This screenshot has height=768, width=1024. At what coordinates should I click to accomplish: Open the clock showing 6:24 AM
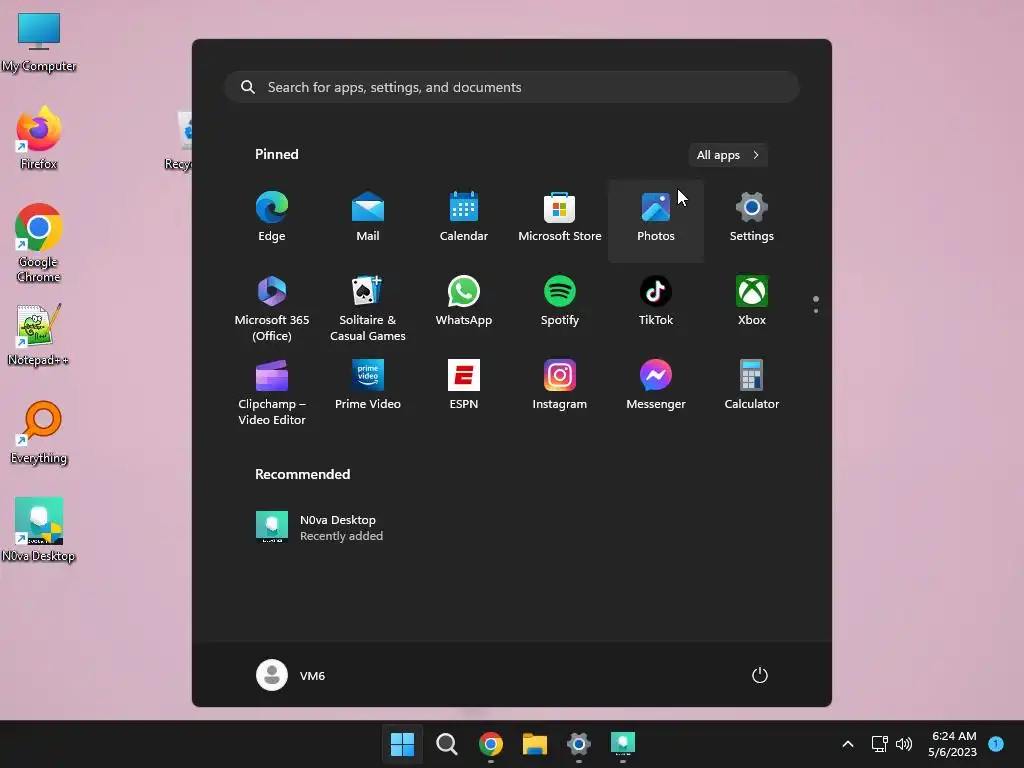coord(953,744)
